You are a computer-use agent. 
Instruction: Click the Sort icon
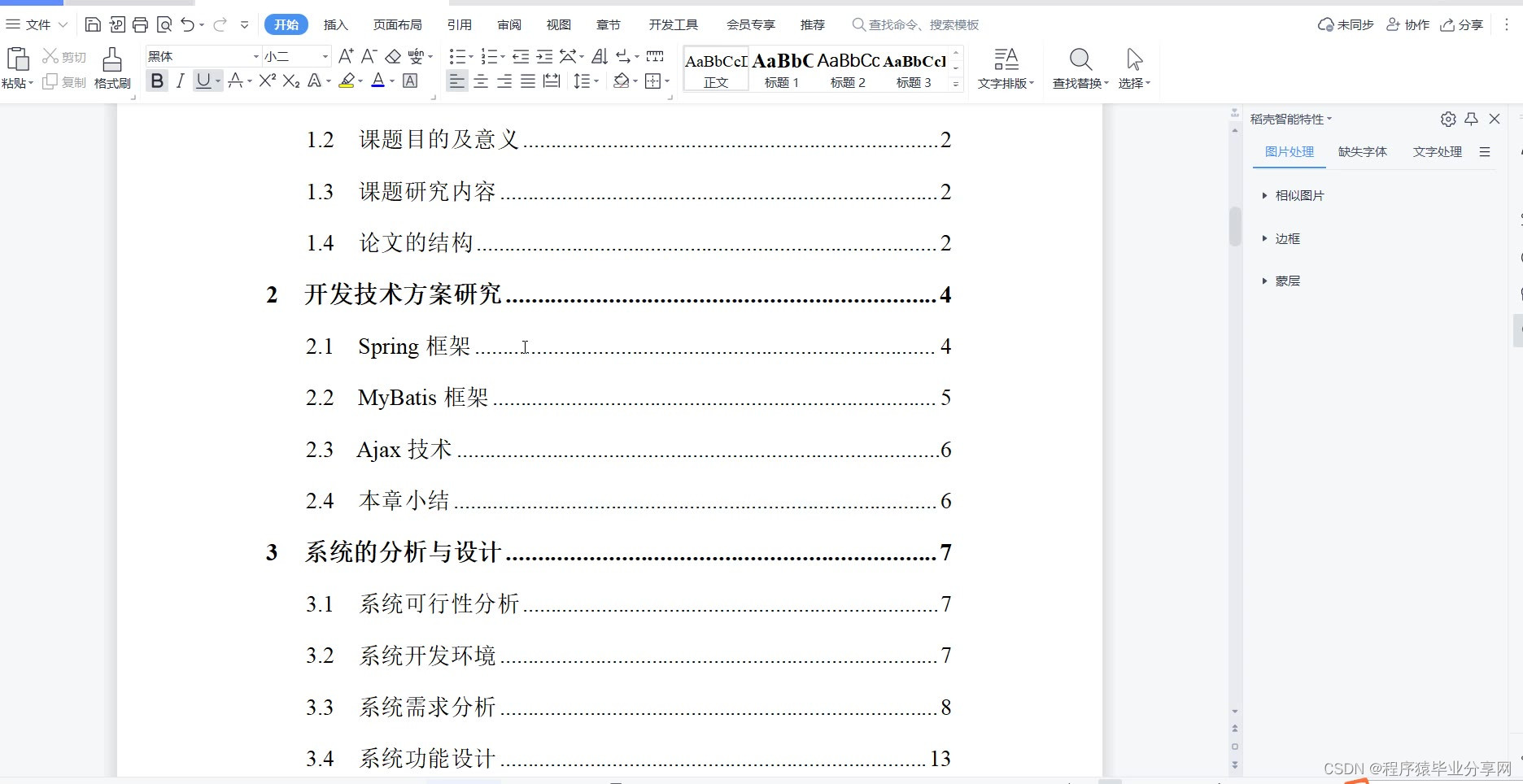pos(600,56)
